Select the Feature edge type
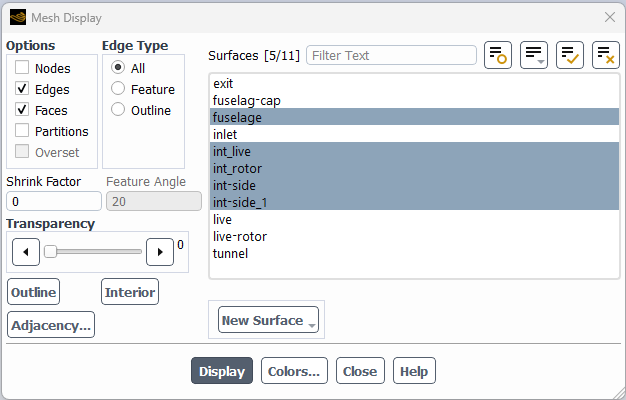This screenshot has height=400, width=626. [x=118, y=89]
